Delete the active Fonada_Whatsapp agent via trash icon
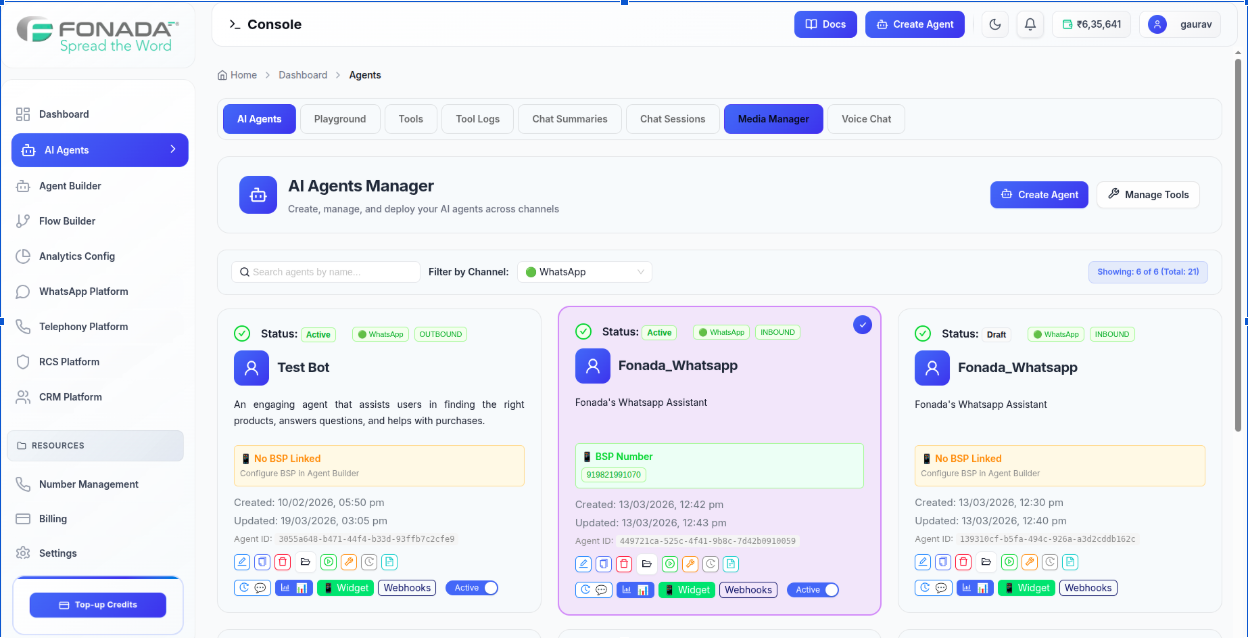 tap(624, 564)
